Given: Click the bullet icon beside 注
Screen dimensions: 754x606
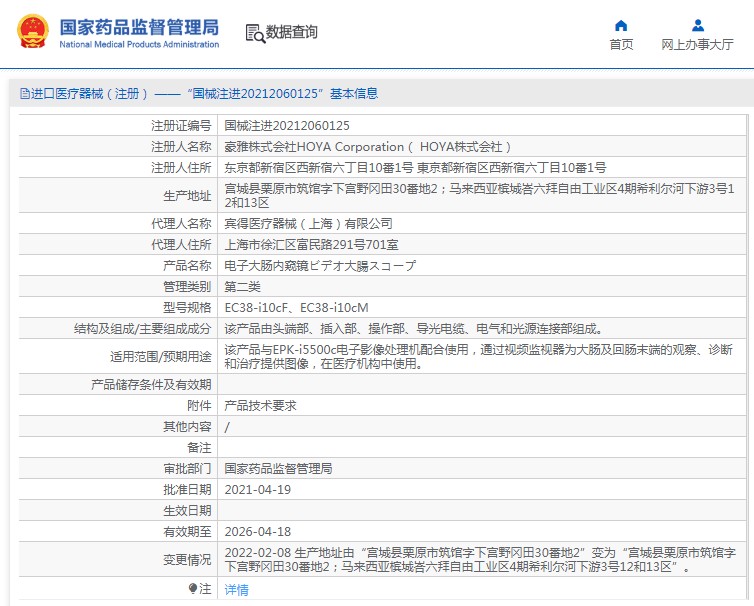Looking at the screenshot, I should (x=193, y=589).
